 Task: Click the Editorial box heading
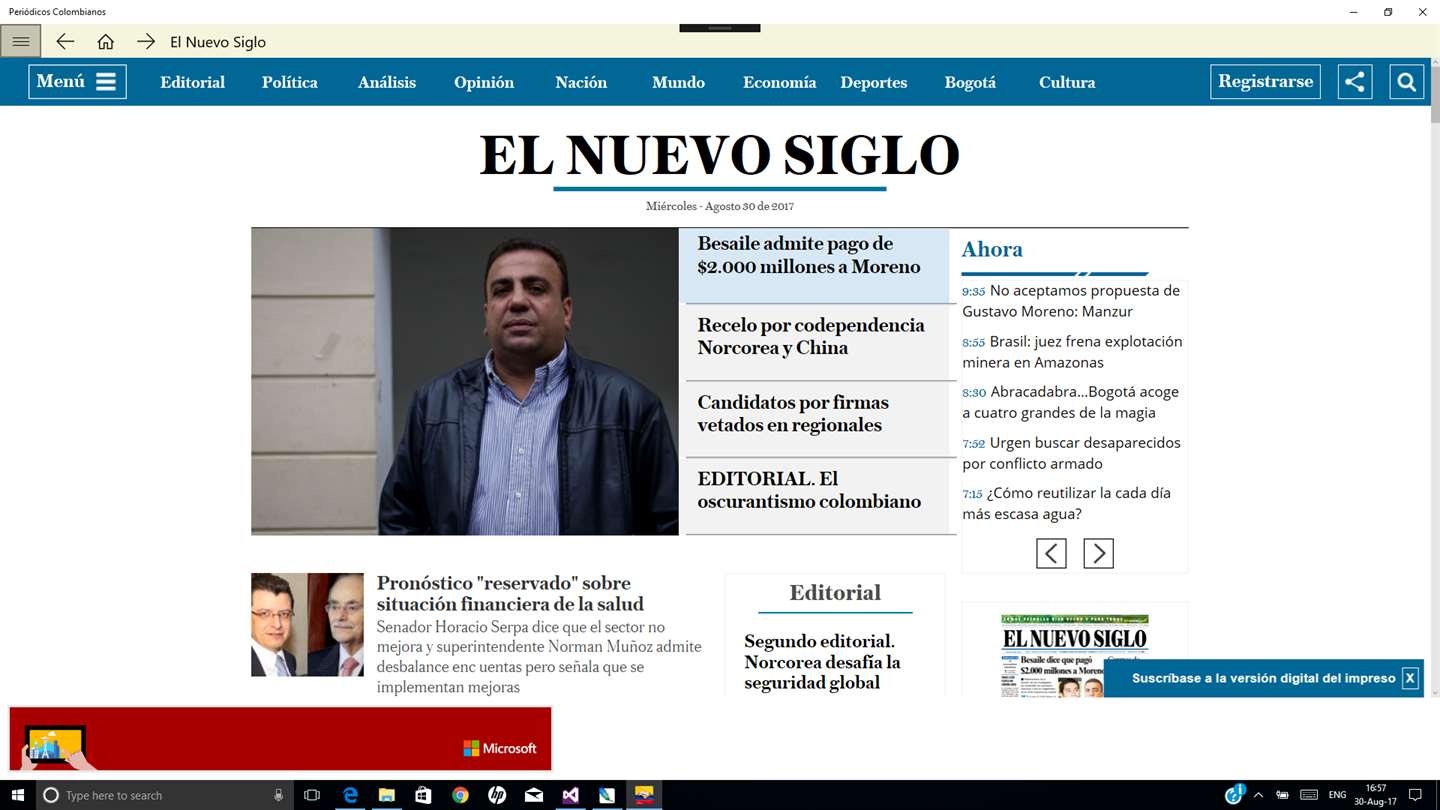(x=835, y=592)
